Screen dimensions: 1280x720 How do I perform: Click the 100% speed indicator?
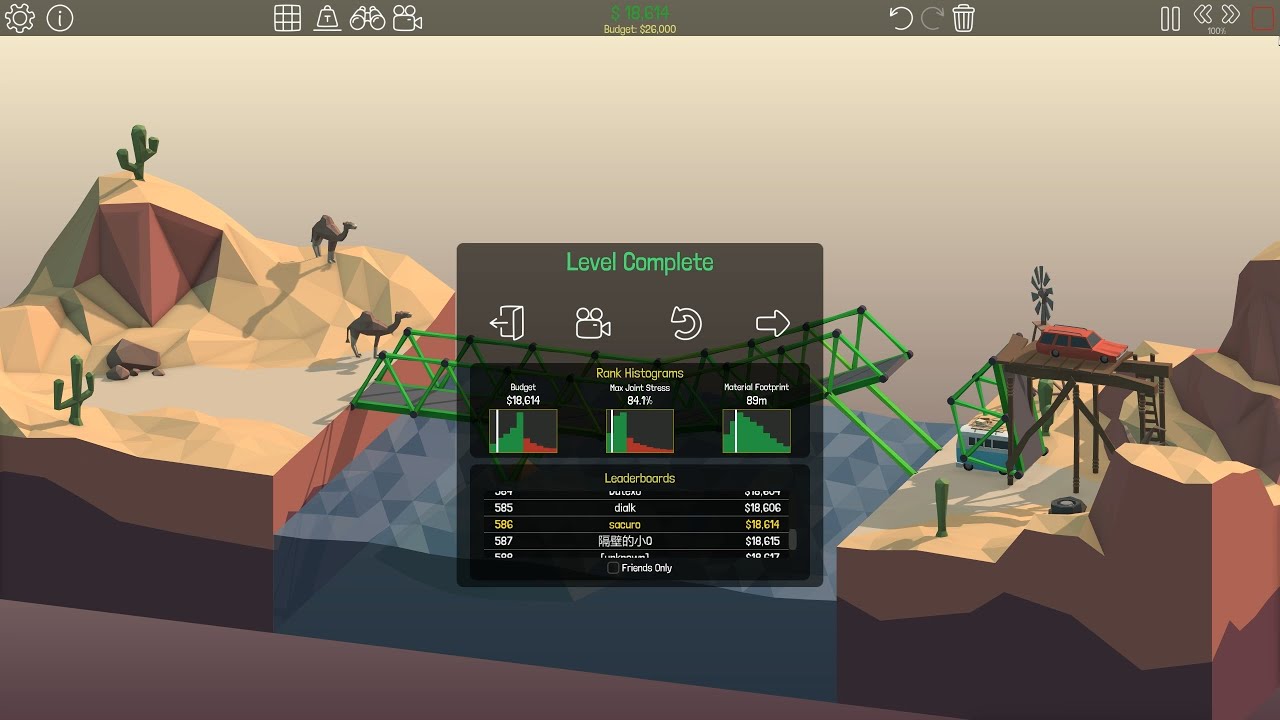pos(1216,31)
